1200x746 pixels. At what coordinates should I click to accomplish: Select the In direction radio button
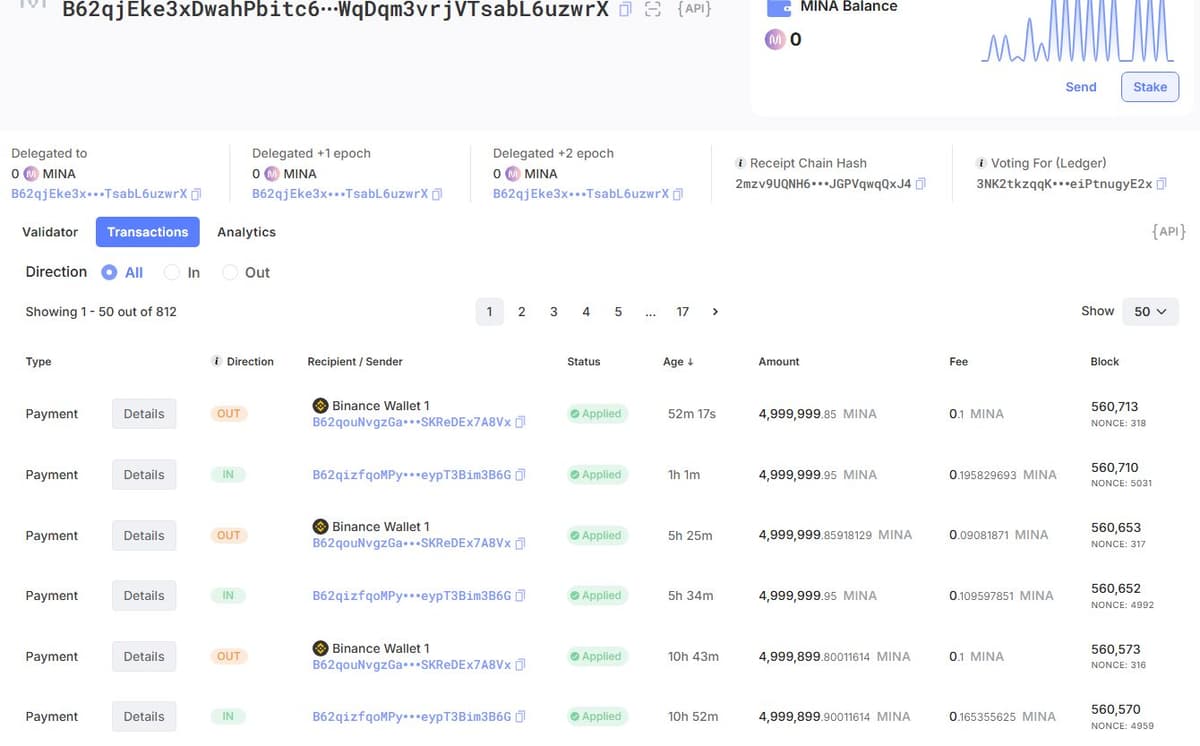(171, 272)
